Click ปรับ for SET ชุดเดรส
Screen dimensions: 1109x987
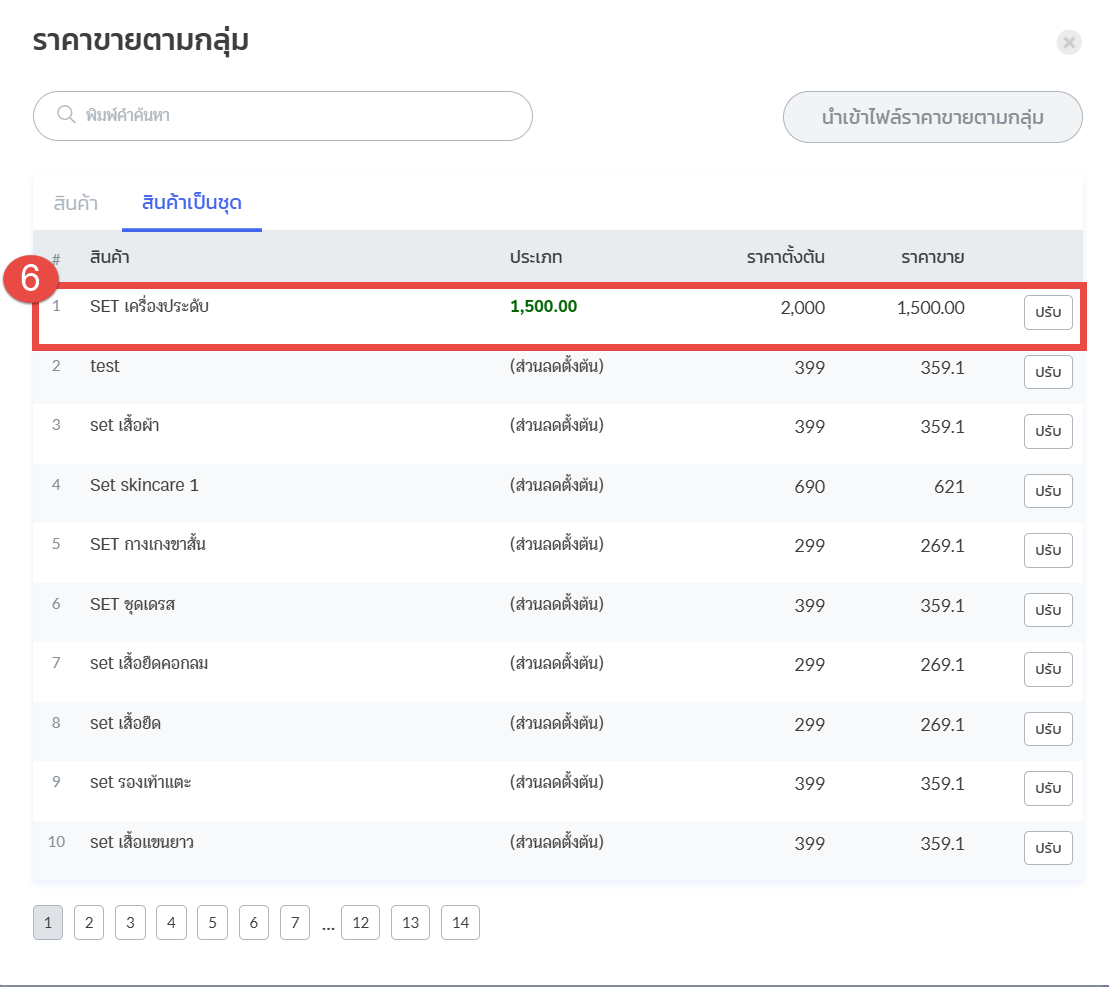(1047, 610)
